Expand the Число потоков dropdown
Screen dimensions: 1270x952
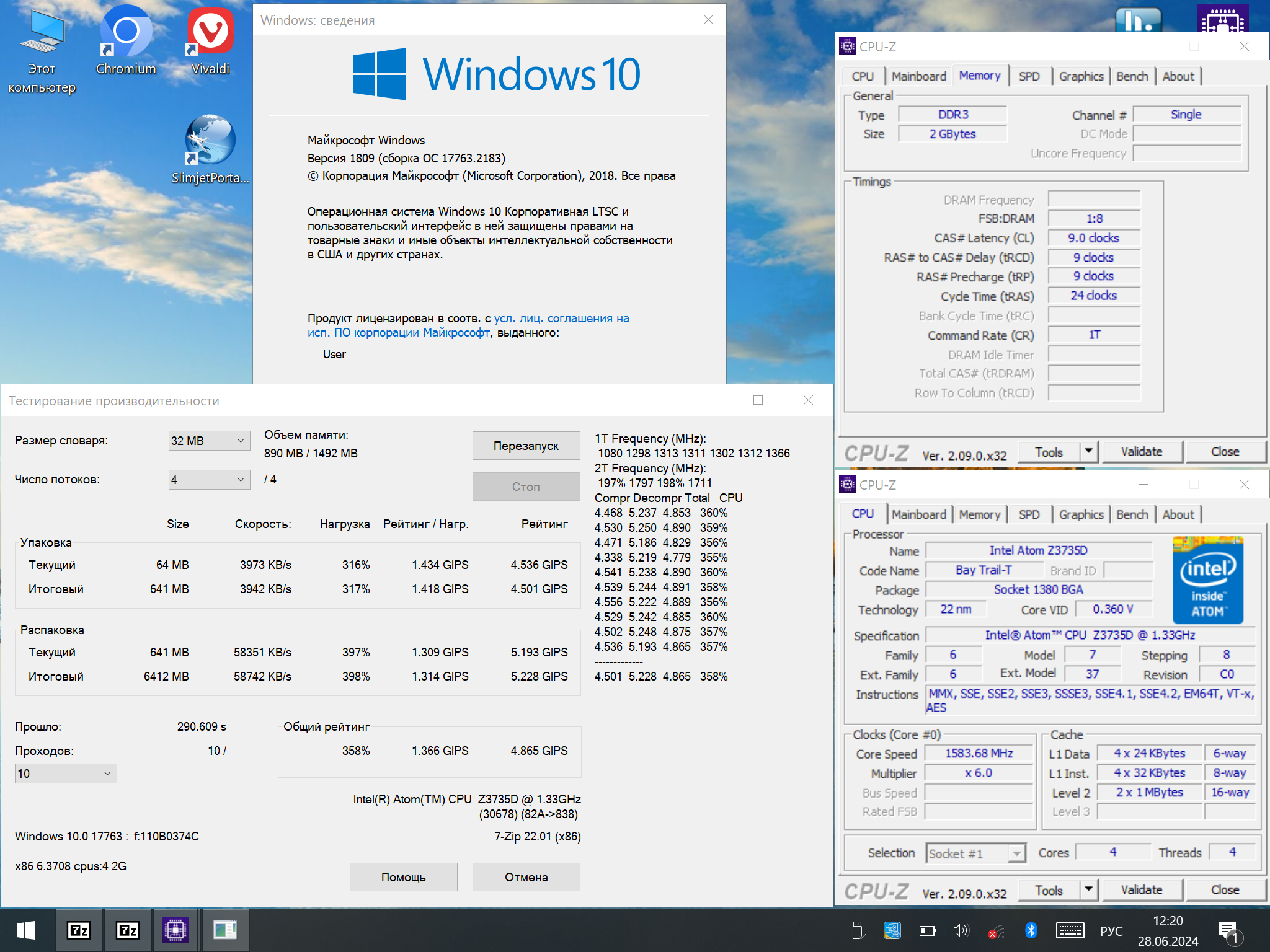tap(209, 480)
